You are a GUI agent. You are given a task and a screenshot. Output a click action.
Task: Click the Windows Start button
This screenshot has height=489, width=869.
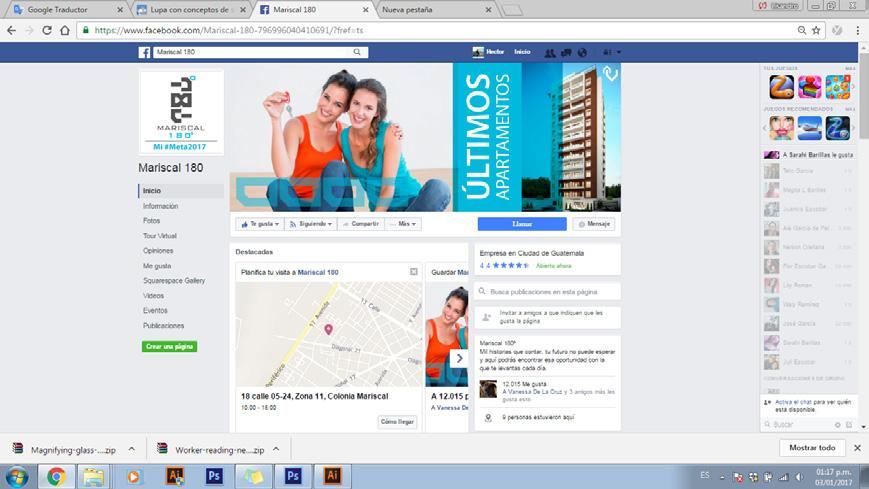17,477
